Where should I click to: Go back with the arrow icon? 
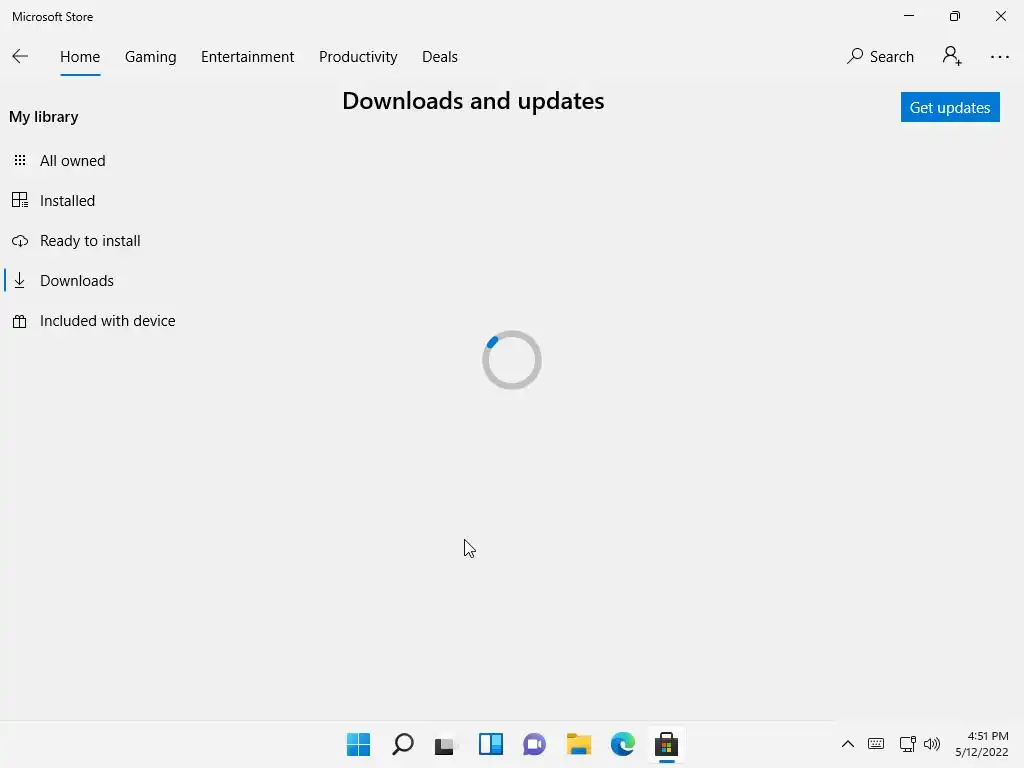coord(20,57)
